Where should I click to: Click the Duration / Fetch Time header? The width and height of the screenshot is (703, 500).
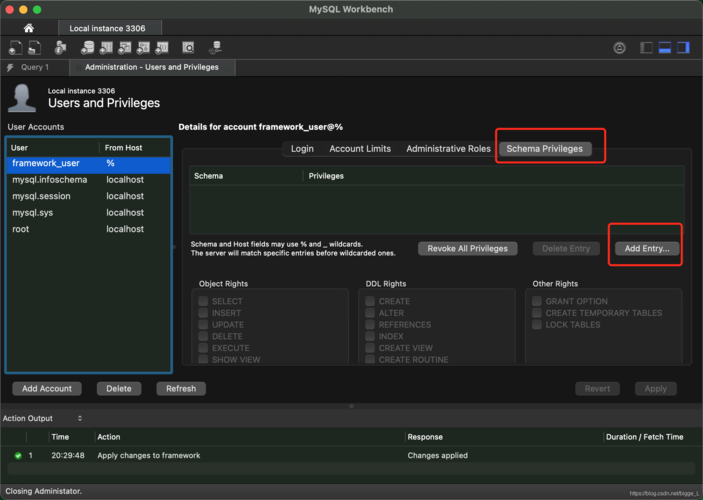pyautogui.click(x=645, y=437)
